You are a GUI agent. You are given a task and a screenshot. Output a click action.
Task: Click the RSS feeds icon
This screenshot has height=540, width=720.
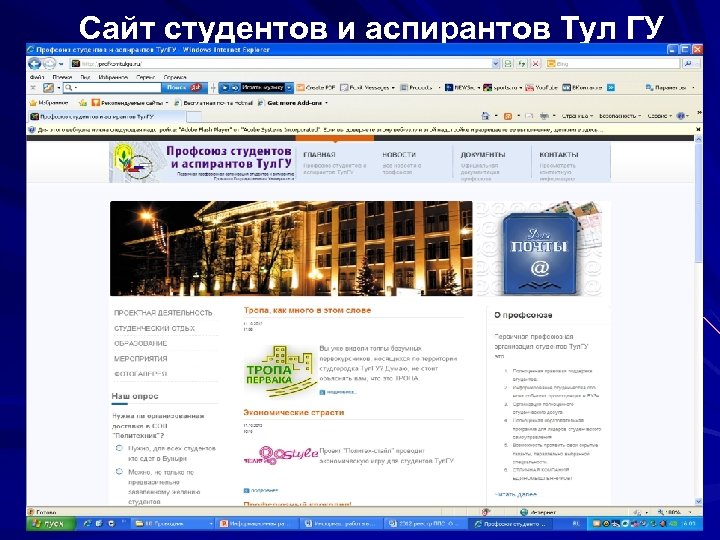(x=508, y=116)
